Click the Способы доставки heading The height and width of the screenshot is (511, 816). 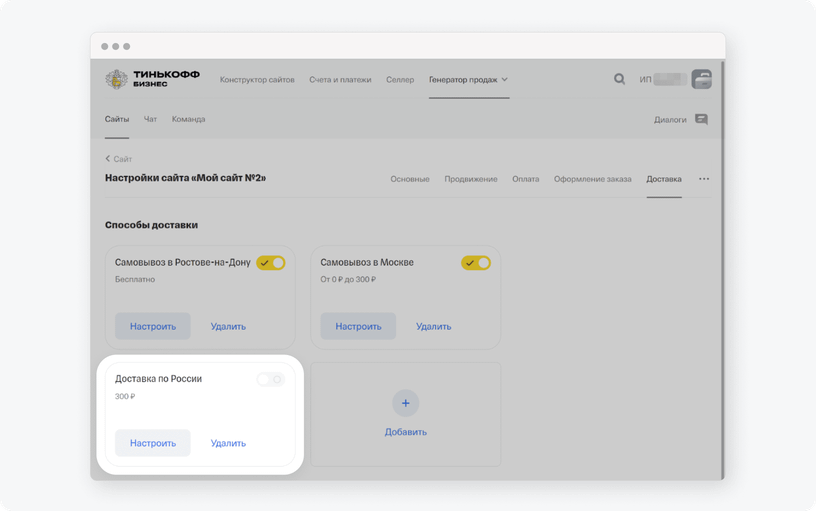[151, 225]
